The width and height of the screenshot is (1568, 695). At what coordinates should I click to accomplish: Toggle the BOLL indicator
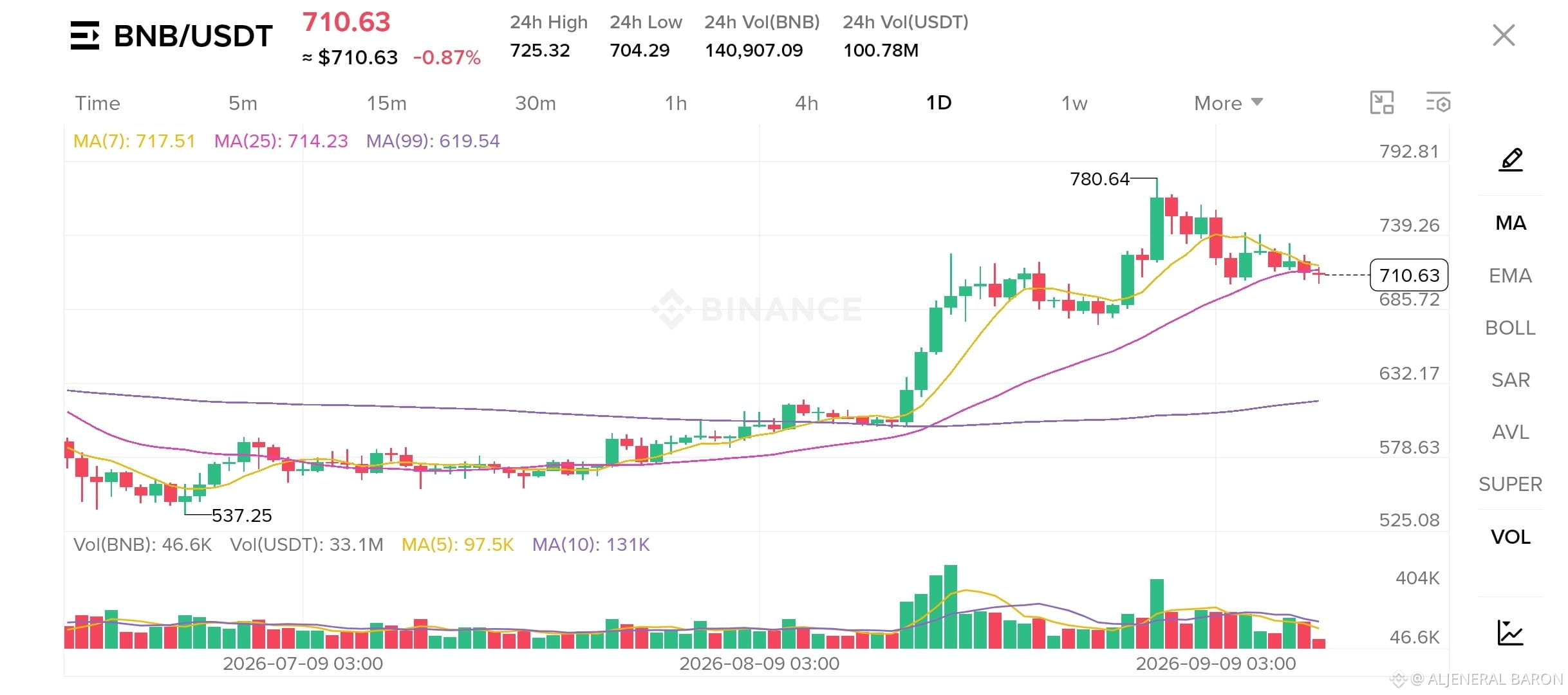1510,328
